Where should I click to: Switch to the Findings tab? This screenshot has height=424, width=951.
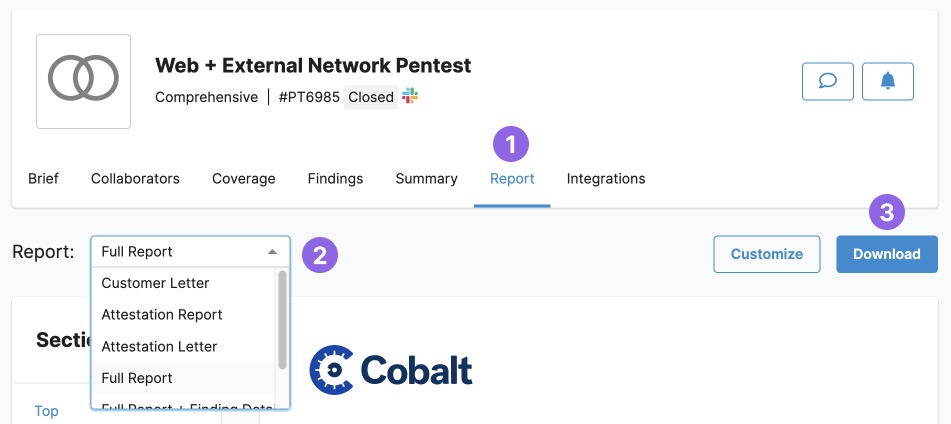click(335, 179)
